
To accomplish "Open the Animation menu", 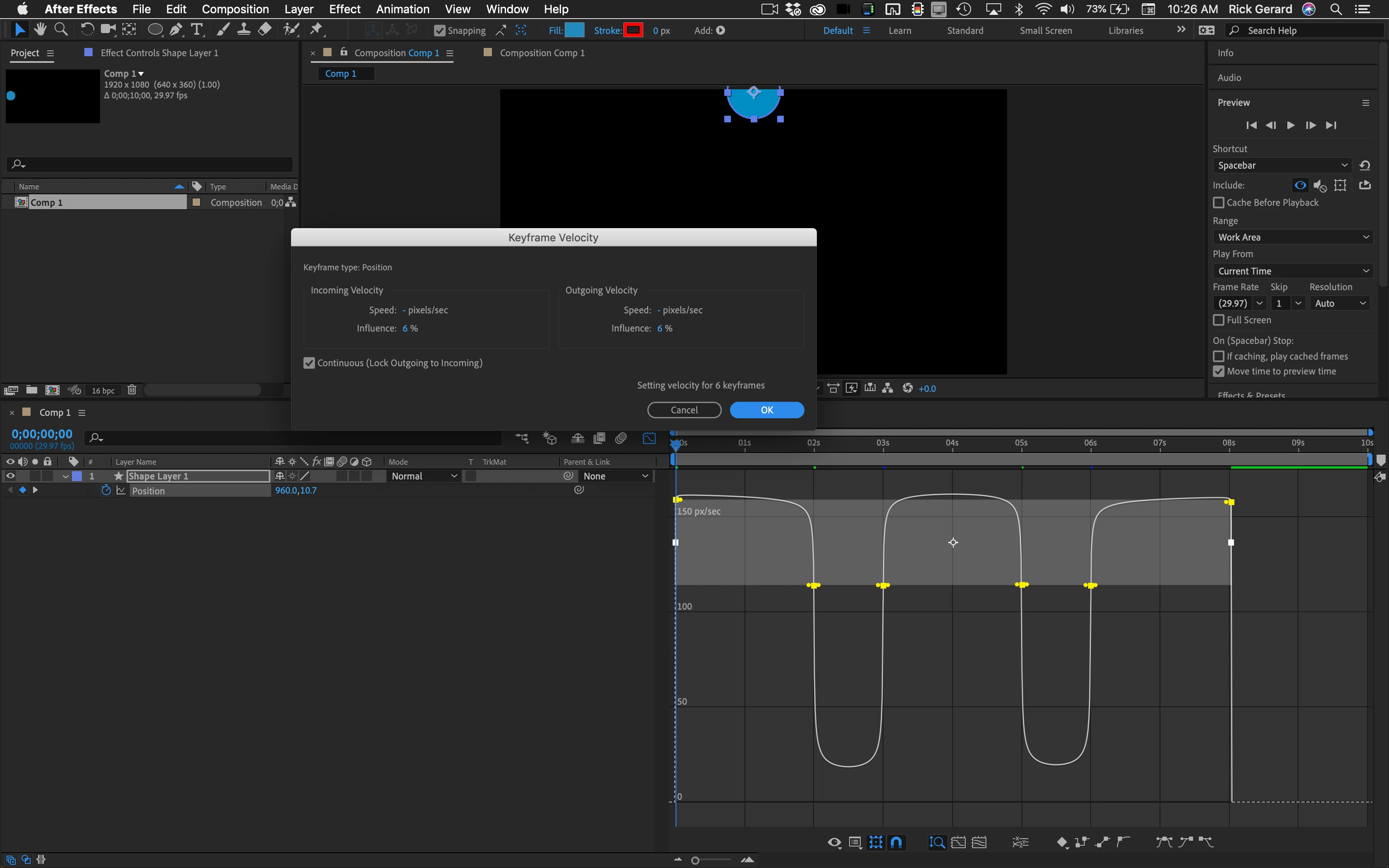I will tap(402, 9).
